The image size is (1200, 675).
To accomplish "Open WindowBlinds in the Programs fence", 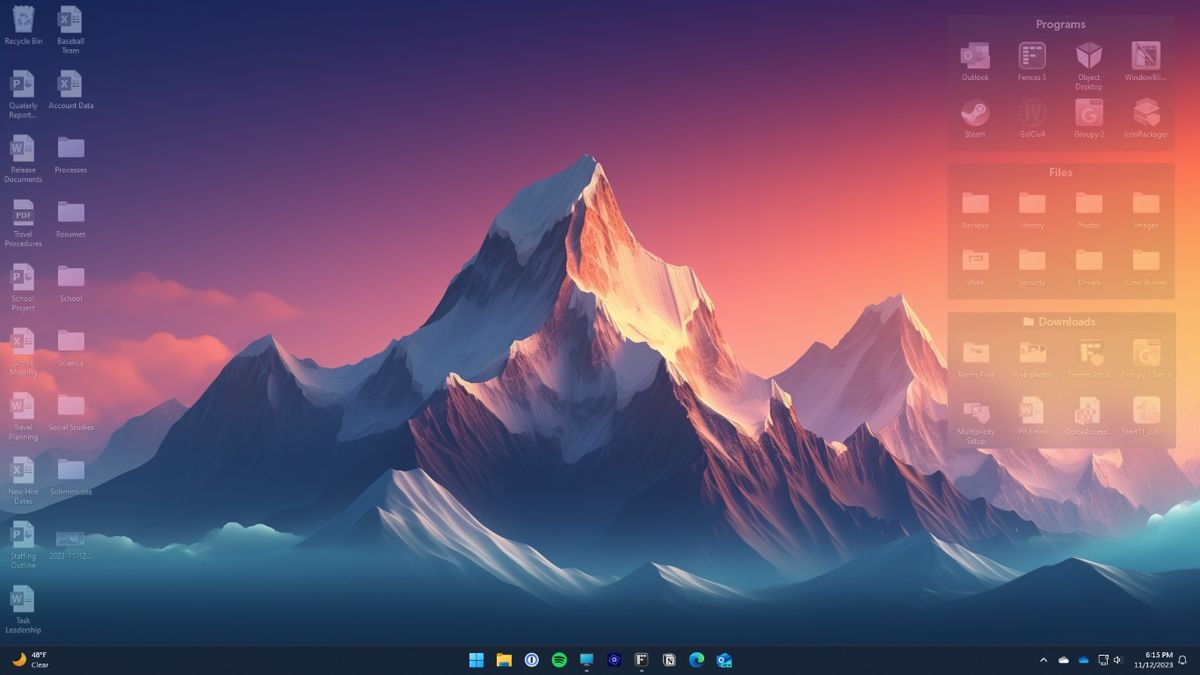I will click(1146, 61).
